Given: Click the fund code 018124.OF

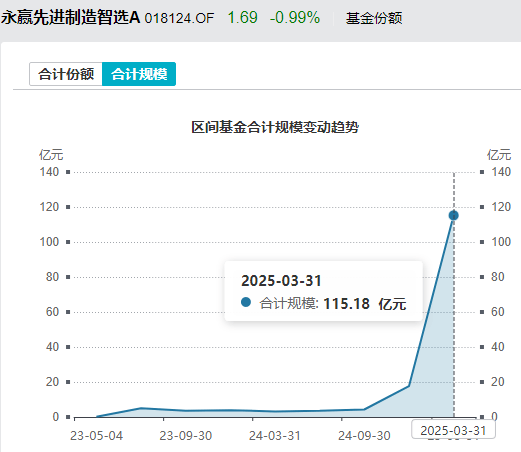Looking at the screenshot, I should 179,18.
